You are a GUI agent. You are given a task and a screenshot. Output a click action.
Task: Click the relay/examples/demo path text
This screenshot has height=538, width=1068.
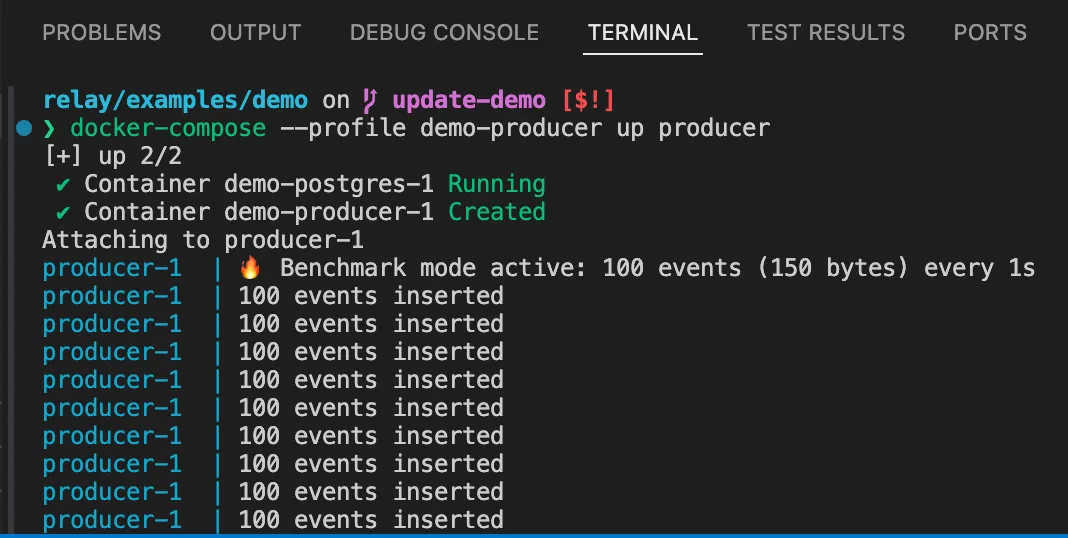point(175,100)
